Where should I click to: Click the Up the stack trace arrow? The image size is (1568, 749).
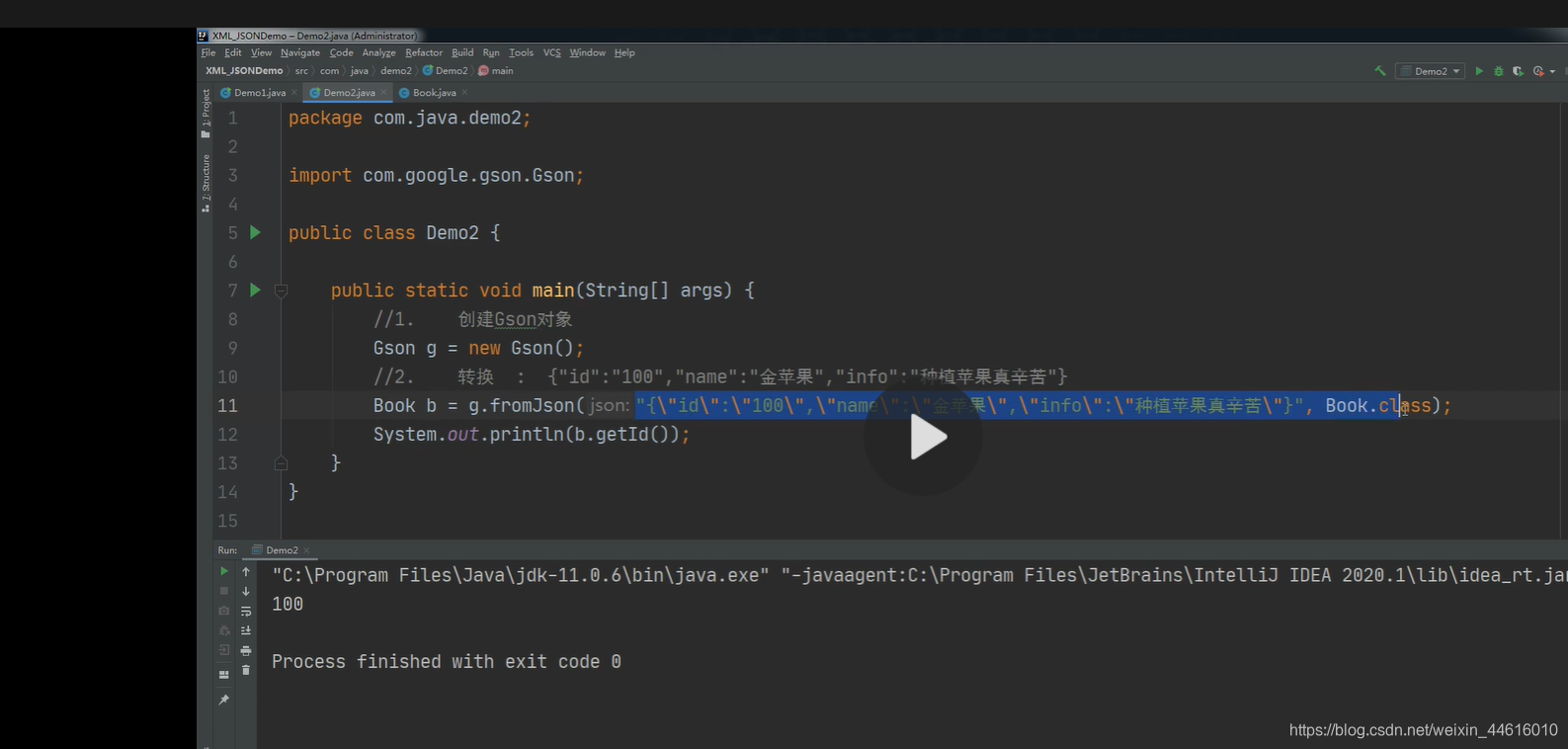(x=246, y=571)
